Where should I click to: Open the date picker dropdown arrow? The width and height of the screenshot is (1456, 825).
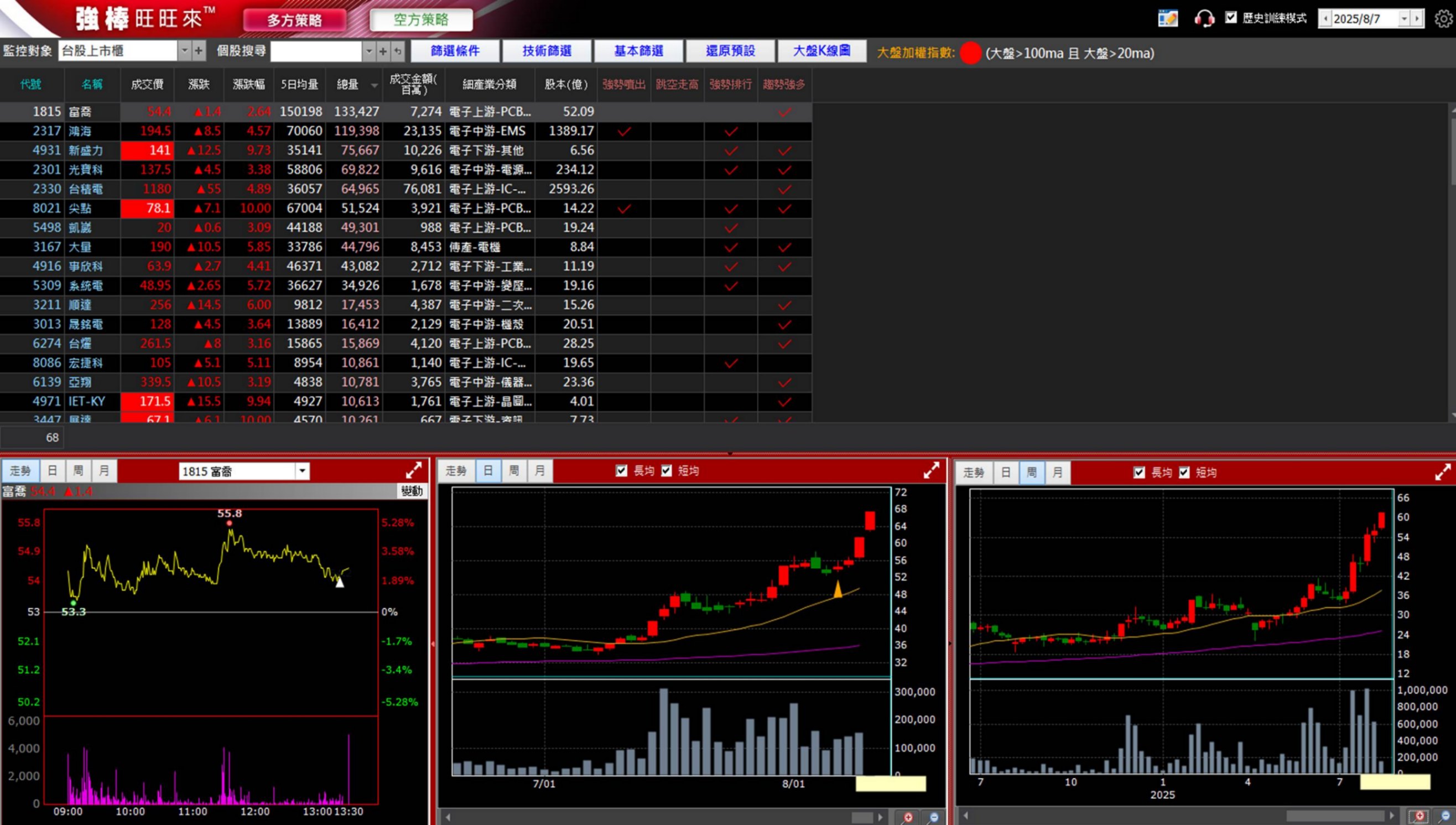[x=1404, y=19]
